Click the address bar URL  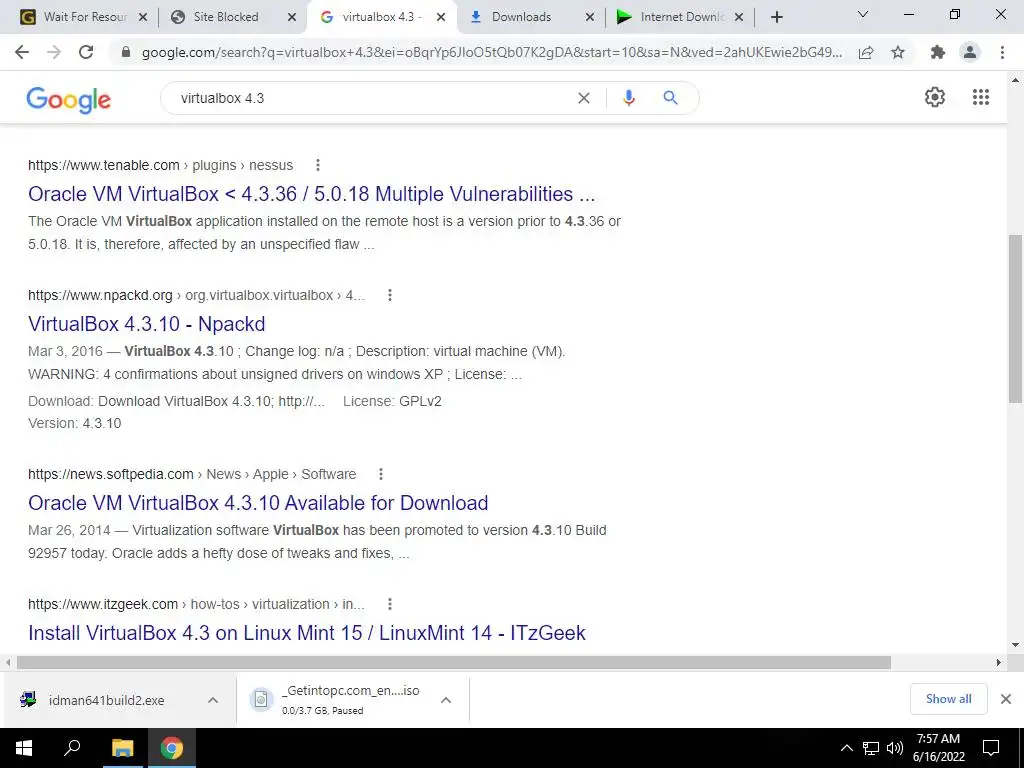click(x=491, y=52)
